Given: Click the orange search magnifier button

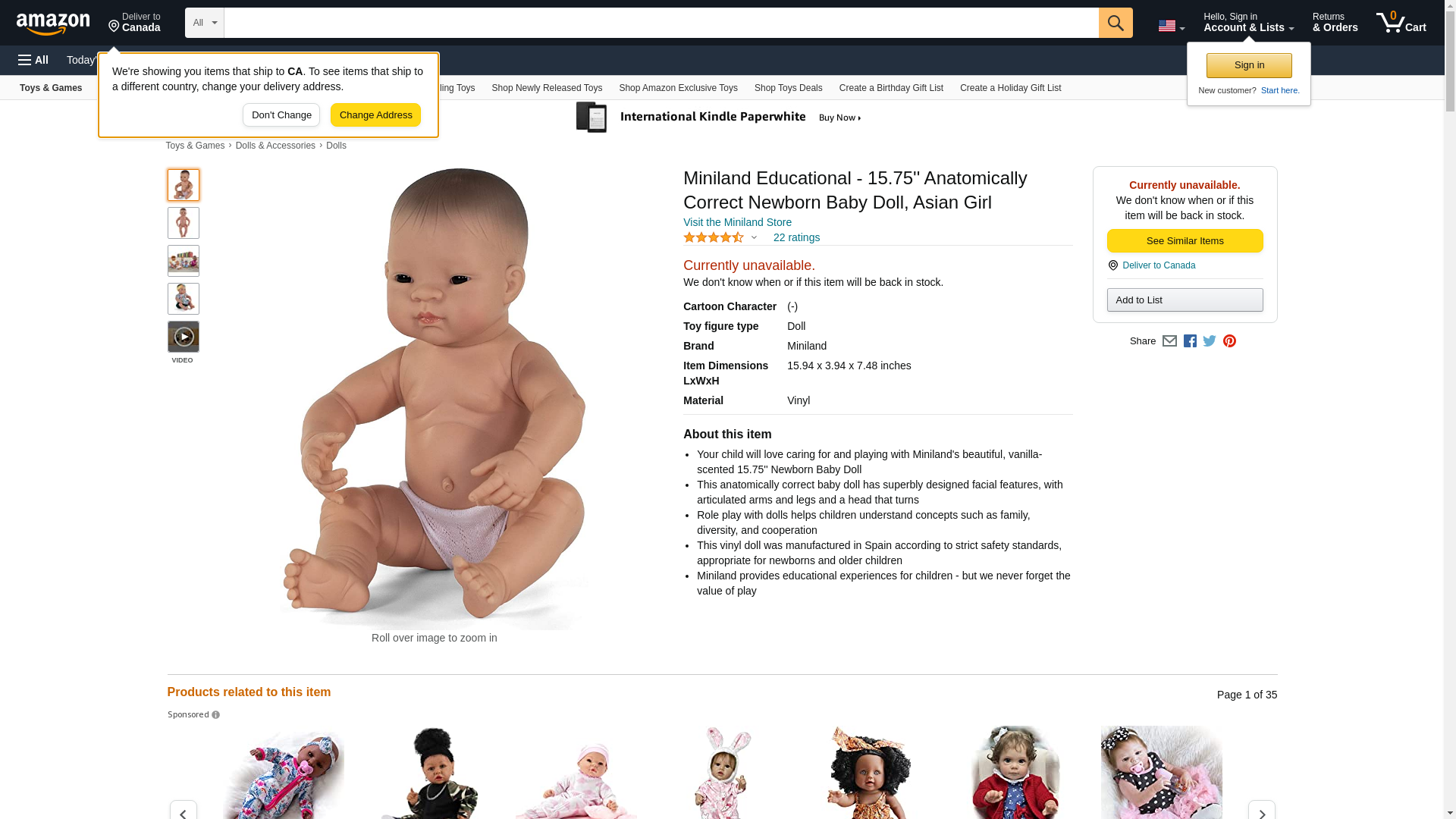Looking at the screenshot, I should [x=1115, y=23].
